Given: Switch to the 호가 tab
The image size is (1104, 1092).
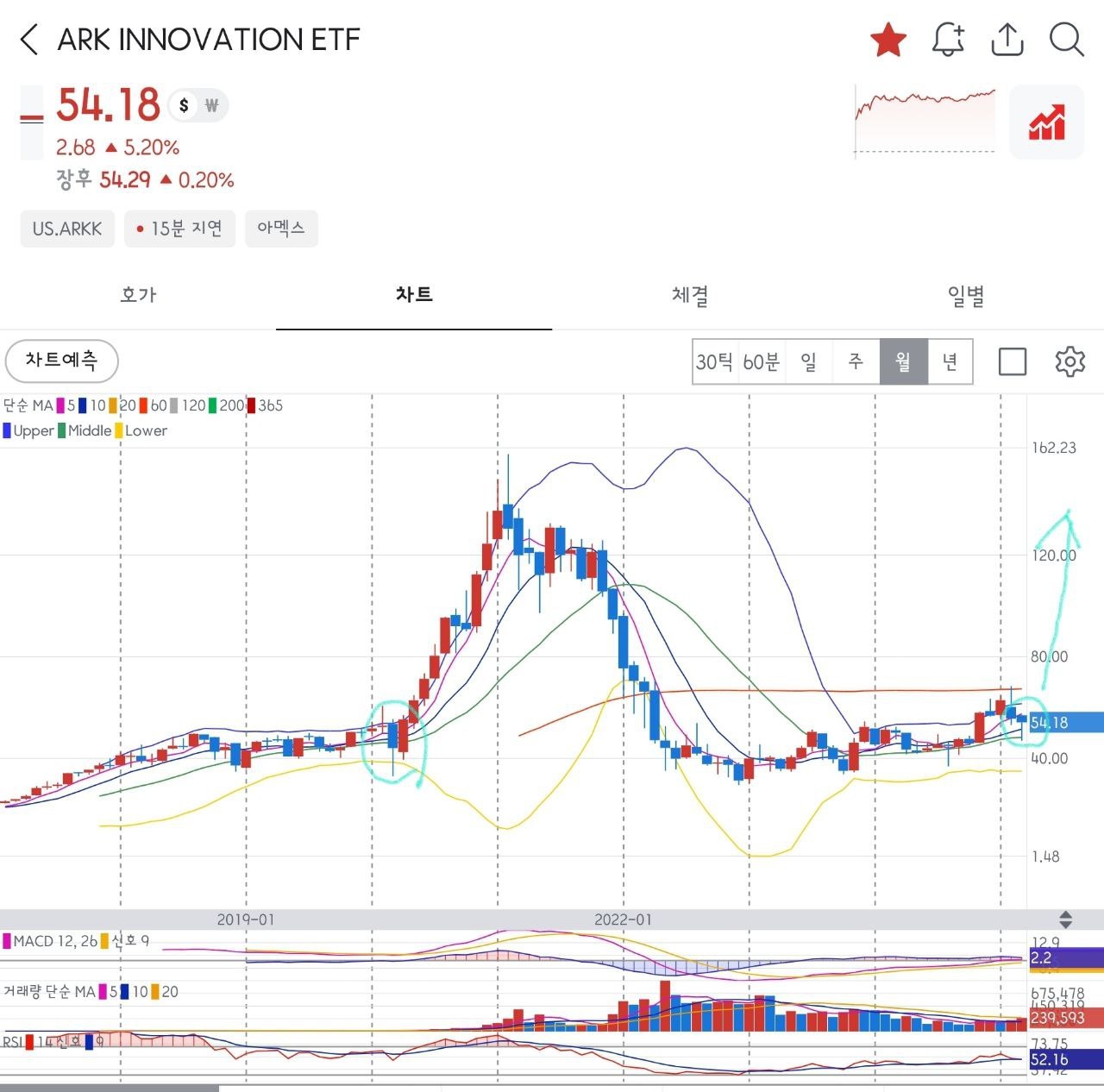Looking at the screenshot, I should click(x=138, y=295).
